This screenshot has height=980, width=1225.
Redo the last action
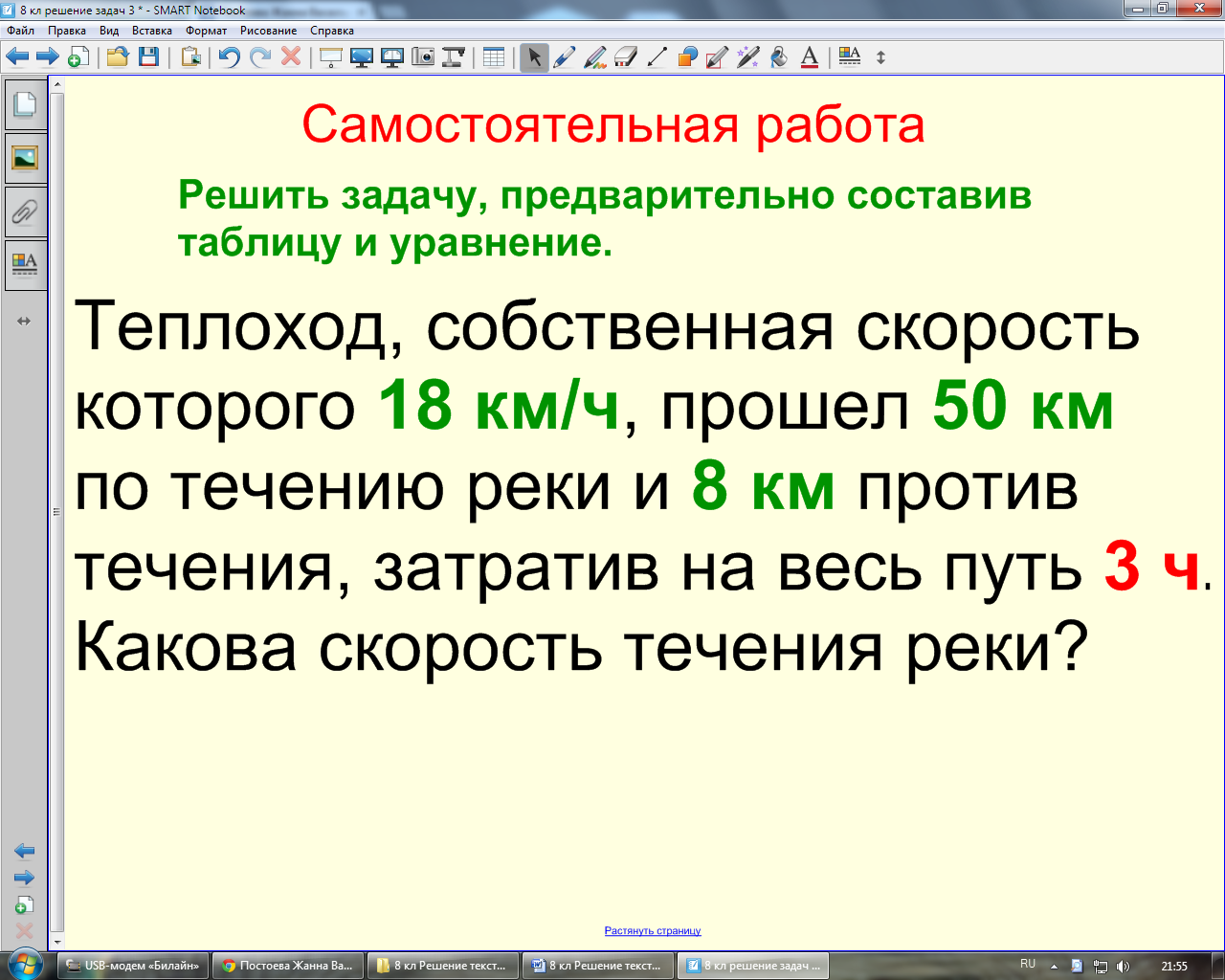coord(260,57)
